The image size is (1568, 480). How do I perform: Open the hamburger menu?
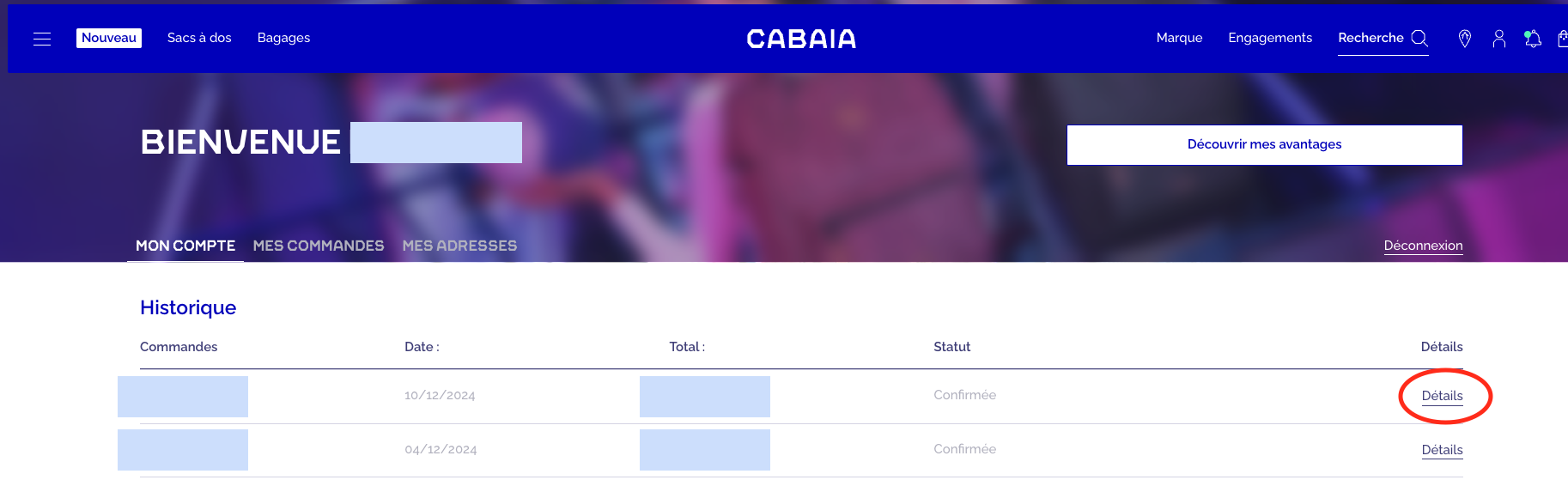click(x=42, y=39)
